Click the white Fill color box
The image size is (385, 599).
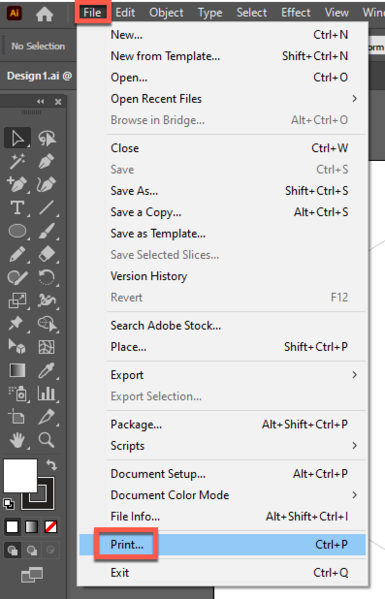(x=20, y=476)
